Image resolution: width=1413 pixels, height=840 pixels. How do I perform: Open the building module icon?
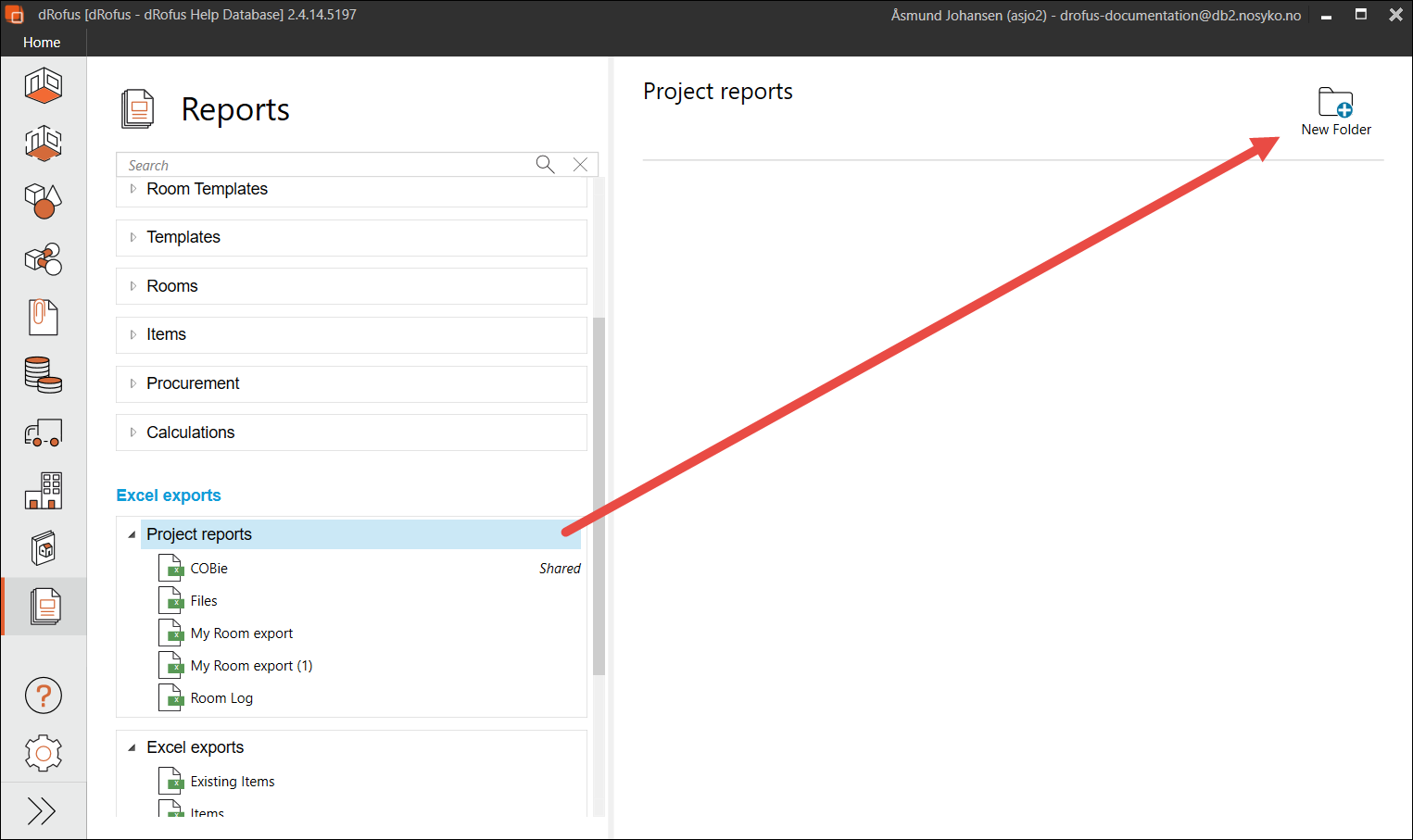pos(43,491)
